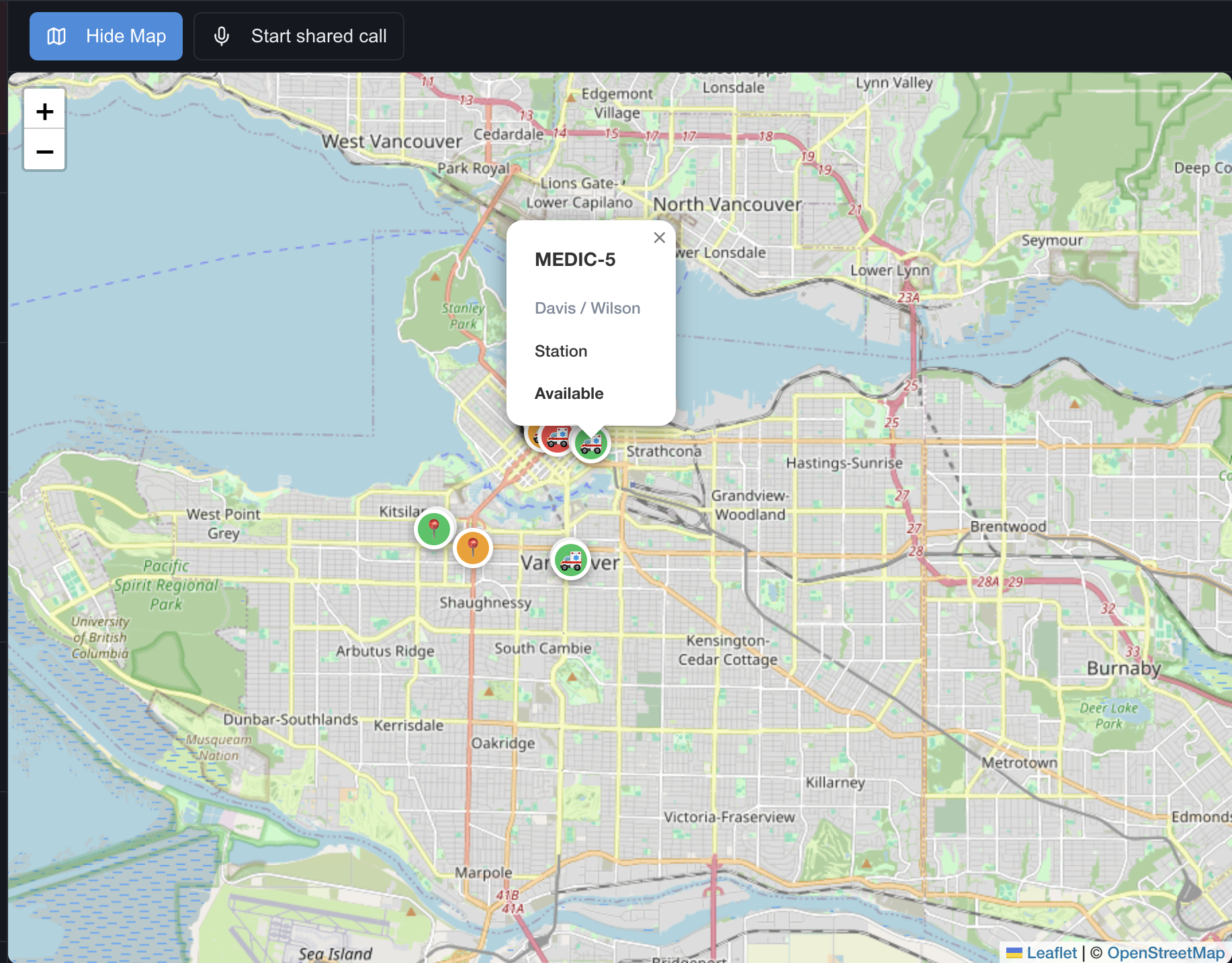Select the orange pin marker above Shaughnessy

(x=473, y=547)
